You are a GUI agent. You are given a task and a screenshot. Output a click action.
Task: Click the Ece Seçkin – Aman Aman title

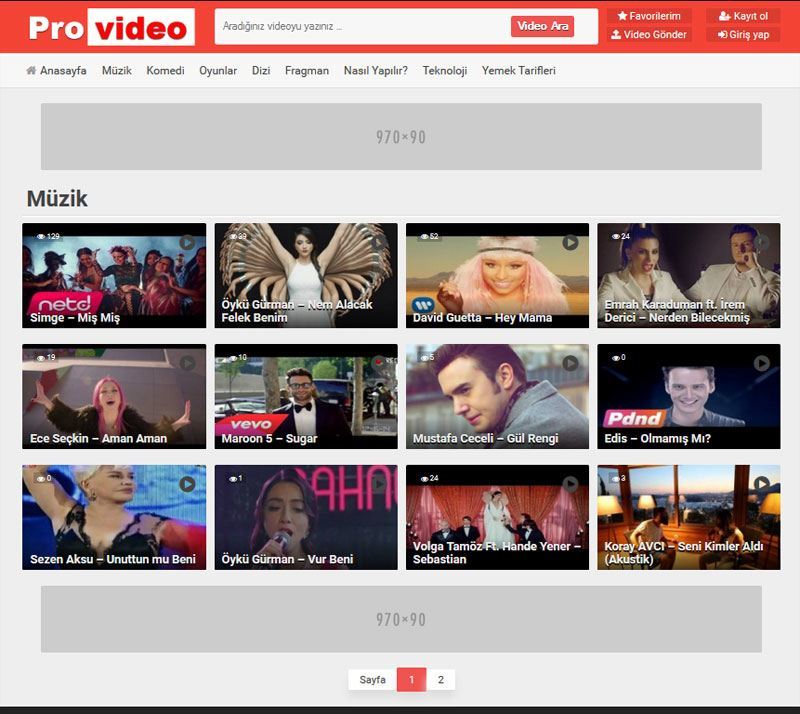[x=98, y=439]
